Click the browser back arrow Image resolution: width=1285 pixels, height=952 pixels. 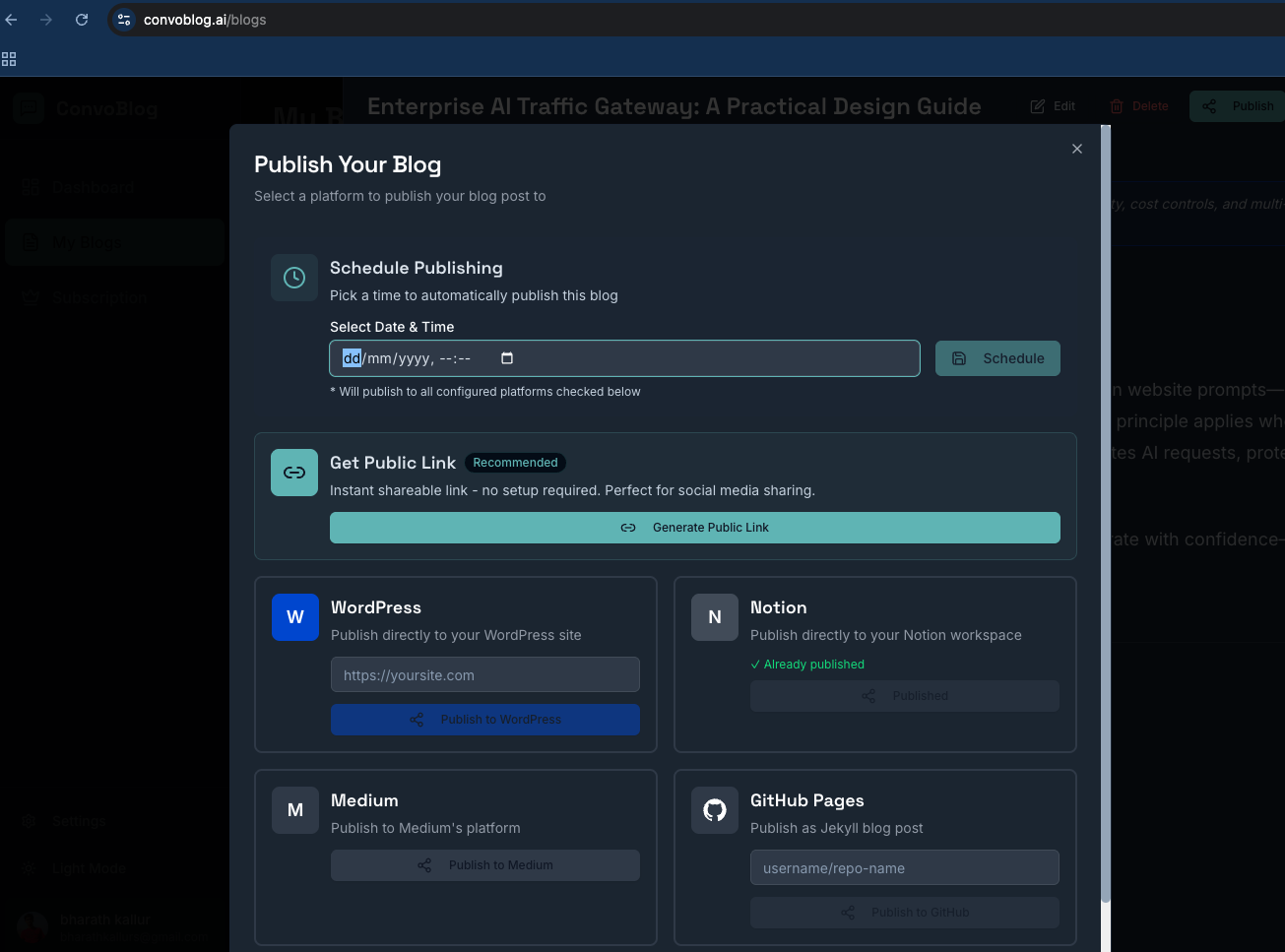tap(12, 20)
